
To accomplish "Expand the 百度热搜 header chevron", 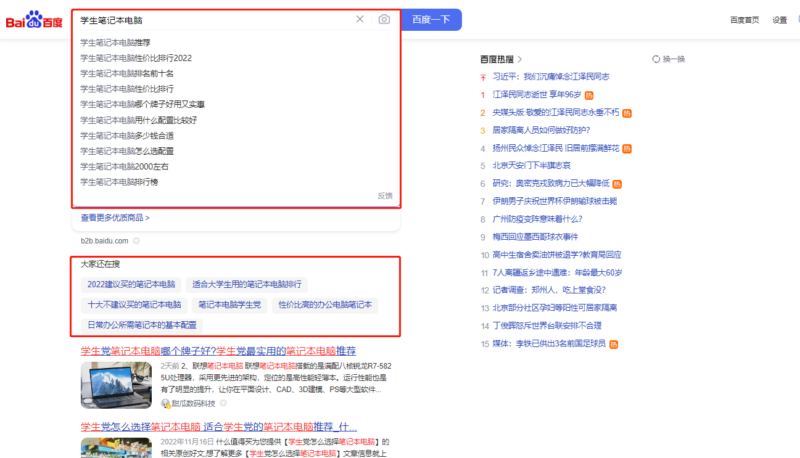I will 520,59.
